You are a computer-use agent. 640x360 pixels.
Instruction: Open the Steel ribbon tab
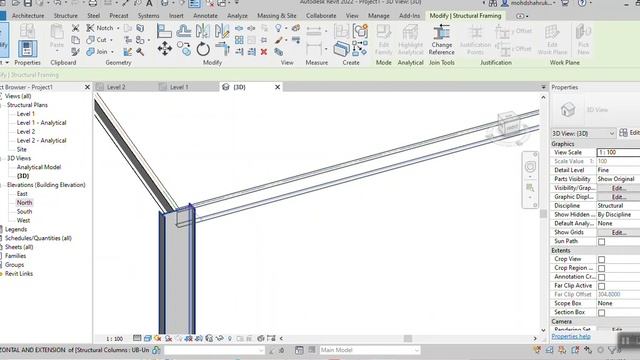coord(93,16)
